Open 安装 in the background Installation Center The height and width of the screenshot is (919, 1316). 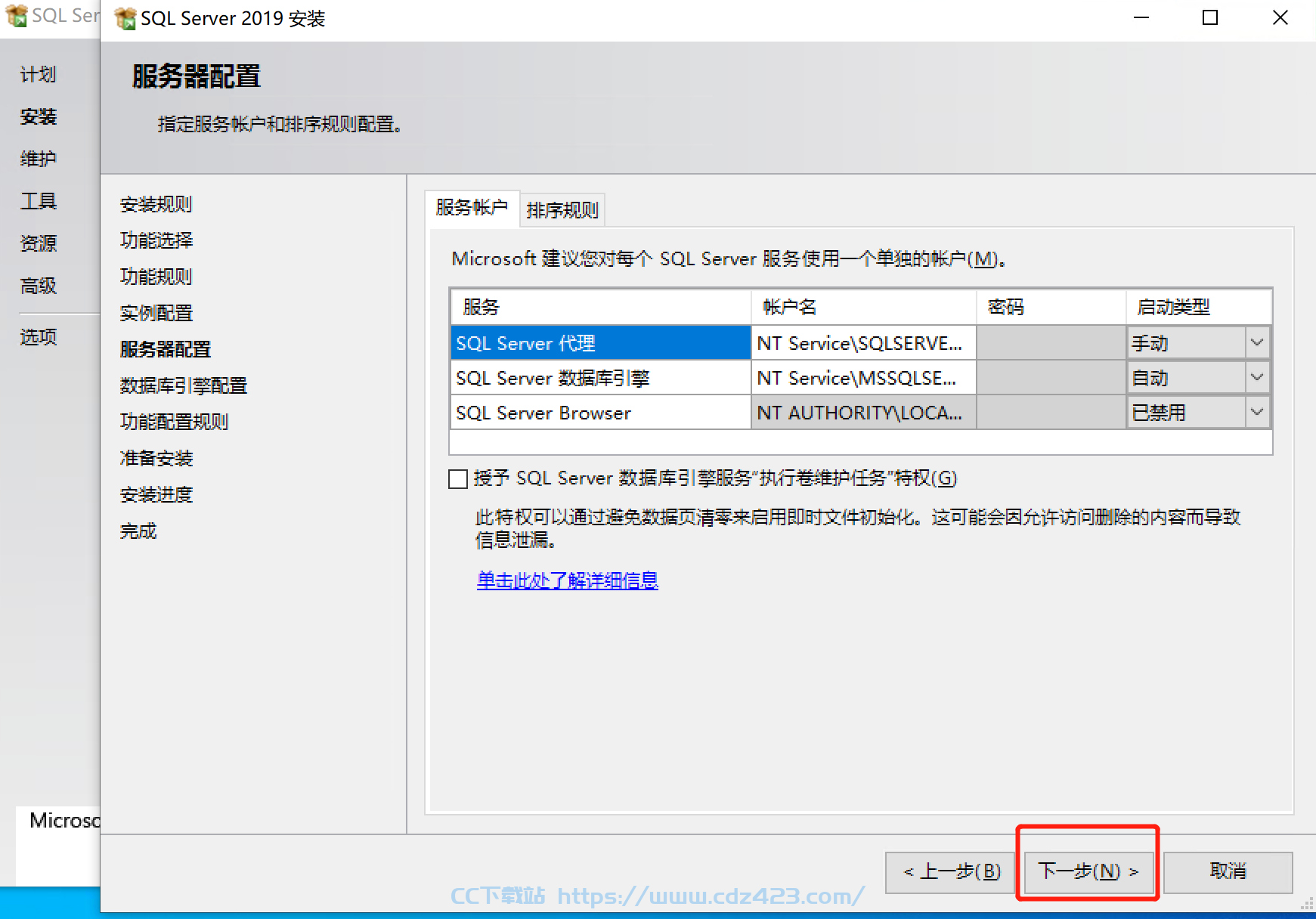39,116
